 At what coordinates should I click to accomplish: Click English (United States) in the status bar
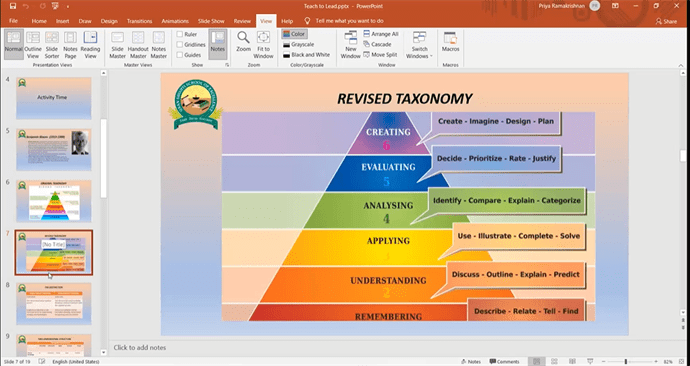tap(76, 362)
